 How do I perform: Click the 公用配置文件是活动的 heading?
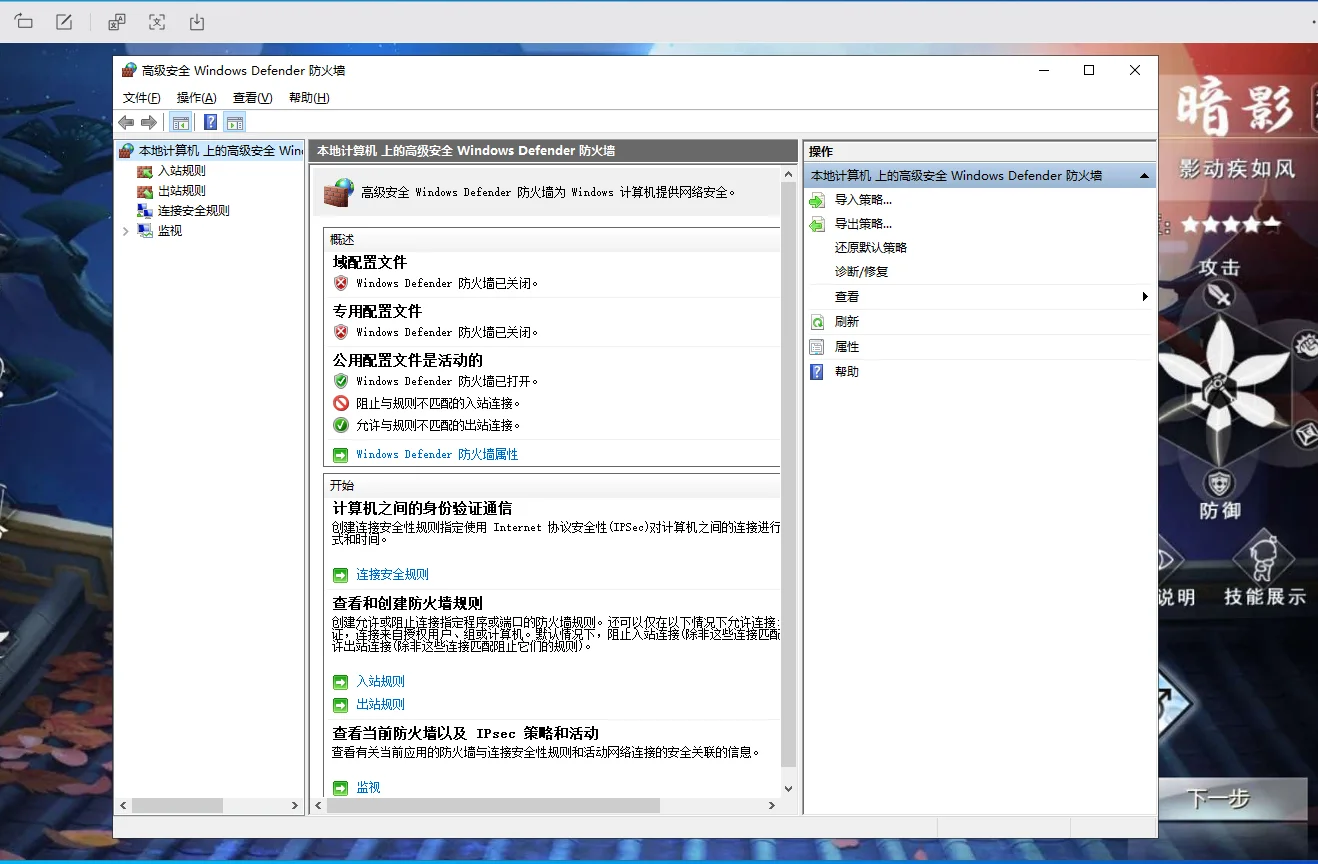tap(408, 360)
